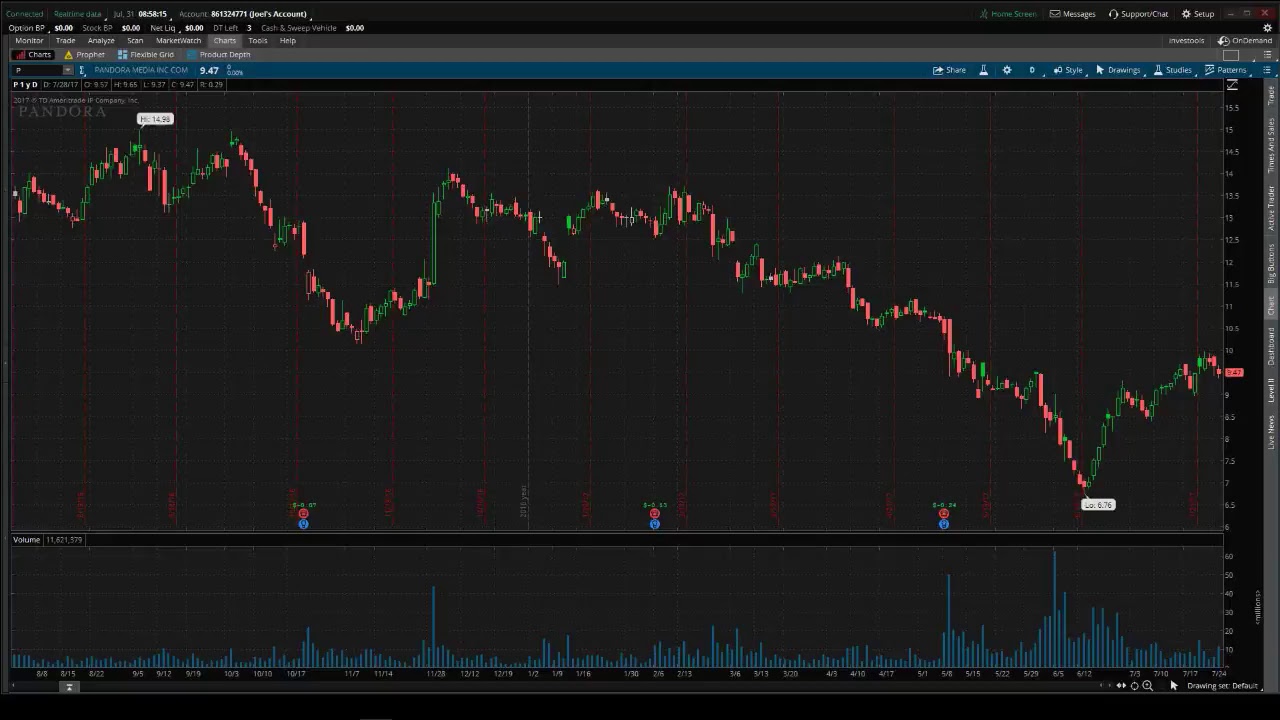The width and height of the screenshot is (1280, 720).
Task: Go to the Scan tab
Action: pos(135,41)
